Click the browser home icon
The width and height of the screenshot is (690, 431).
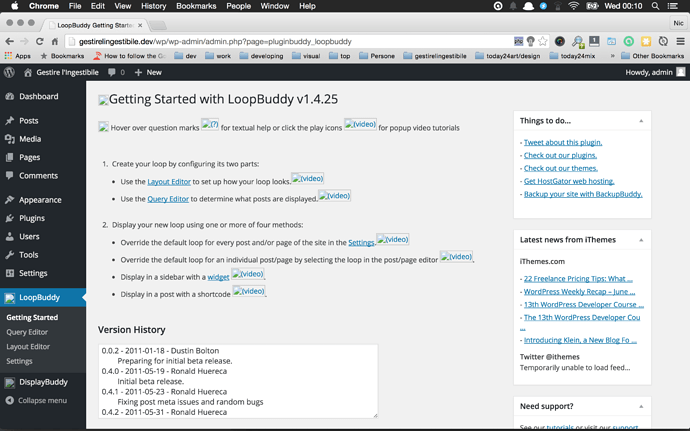[55, 41]
